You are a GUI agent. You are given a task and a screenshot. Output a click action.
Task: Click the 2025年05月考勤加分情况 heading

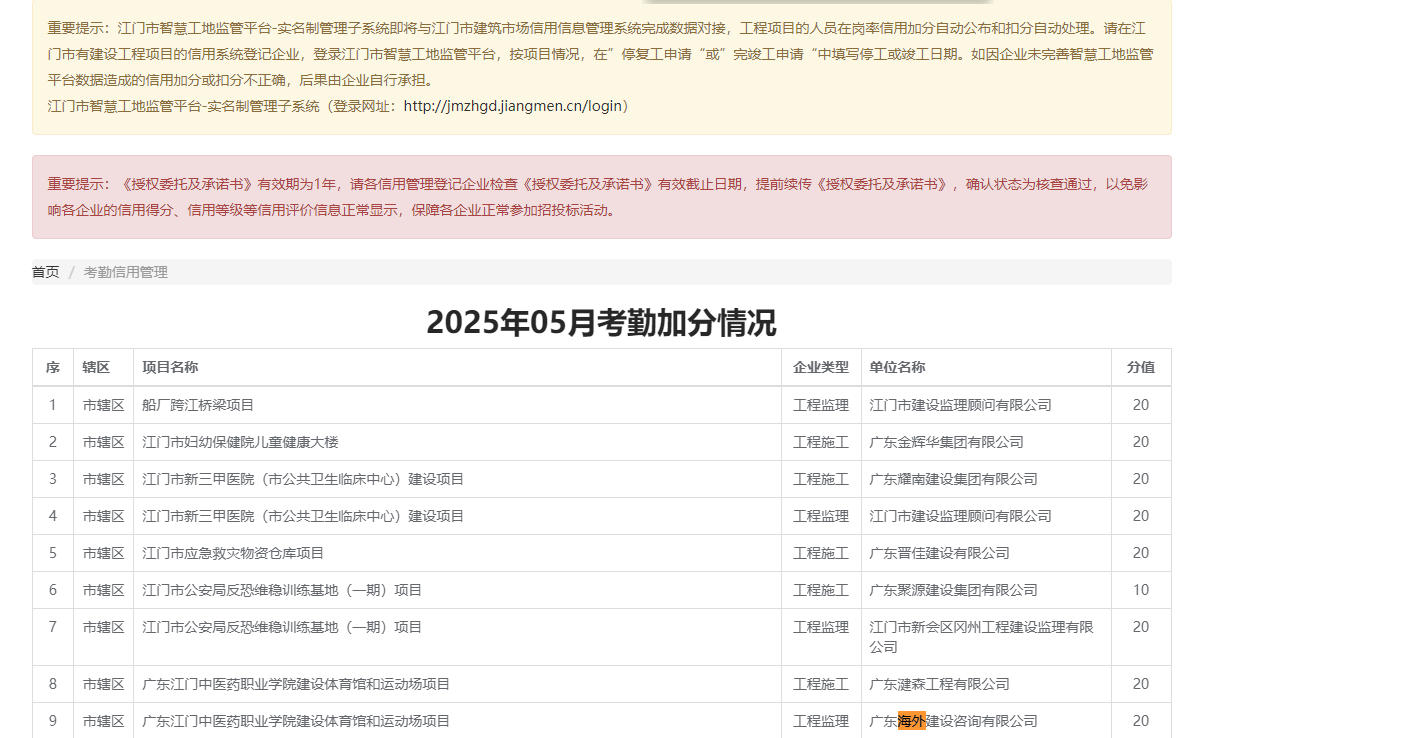[x=601, y=323]
